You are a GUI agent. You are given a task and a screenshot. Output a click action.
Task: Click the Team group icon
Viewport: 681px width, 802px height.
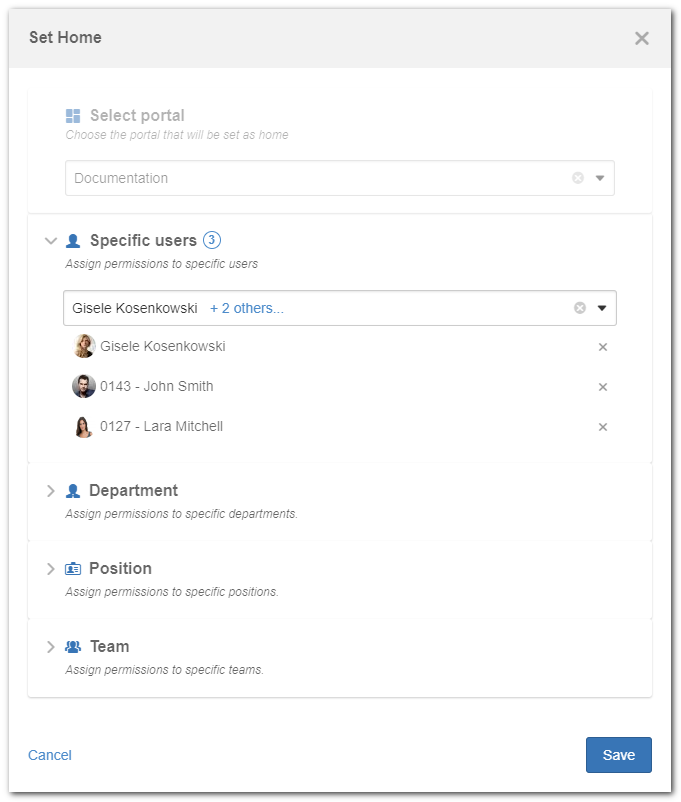coord(73,647)
